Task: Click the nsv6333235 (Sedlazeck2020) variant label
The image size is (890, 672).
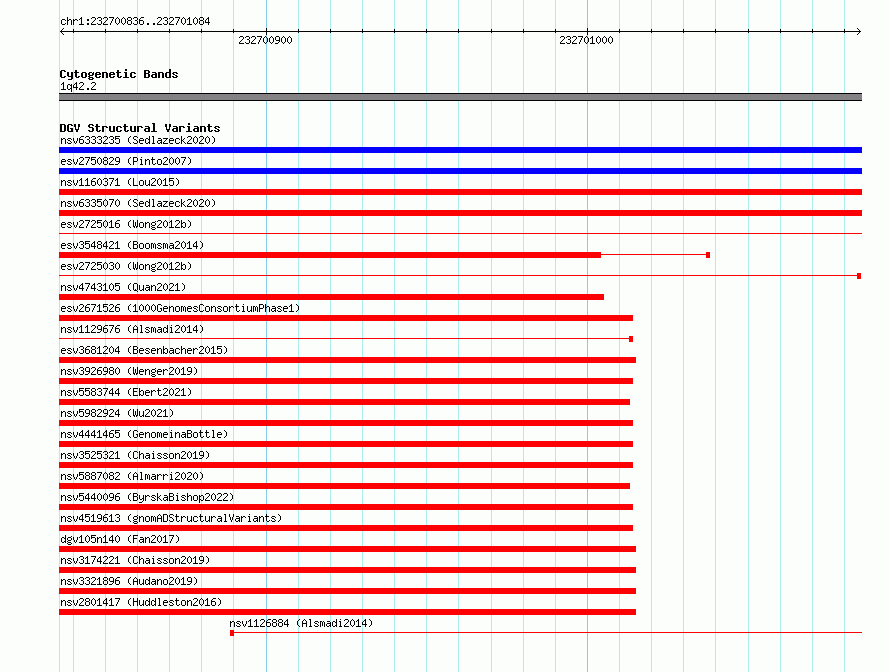Action: (x=138, y=140)
